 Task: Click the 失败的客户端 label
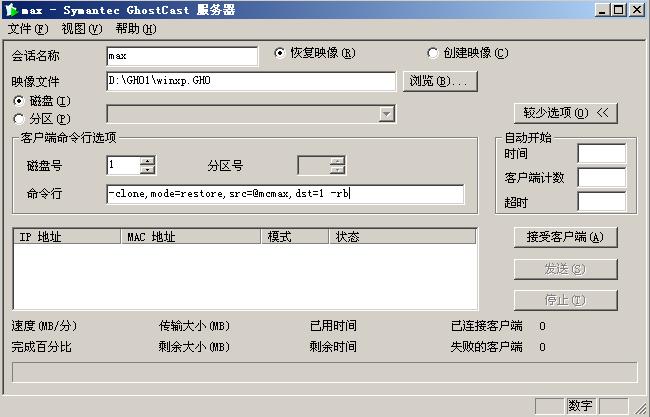coord(486,347)
